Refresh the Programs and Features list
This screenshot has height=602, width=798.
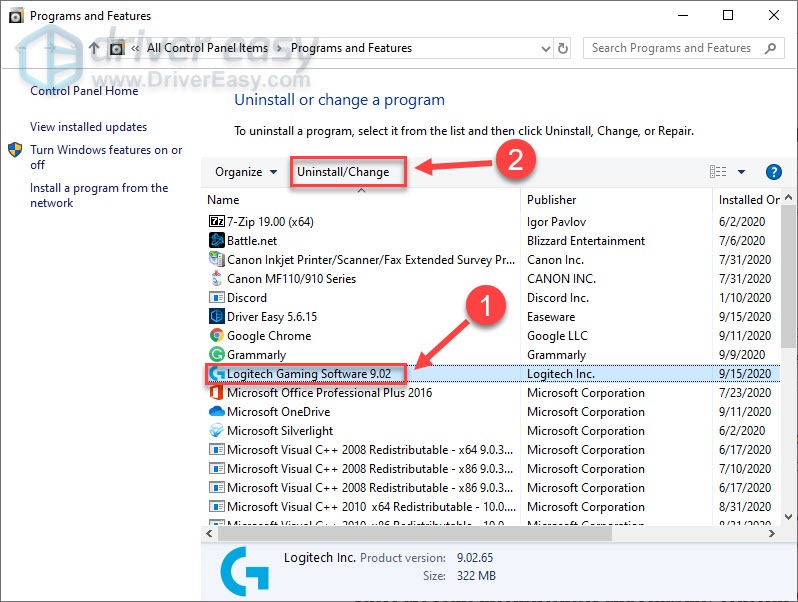pos(563,48)
